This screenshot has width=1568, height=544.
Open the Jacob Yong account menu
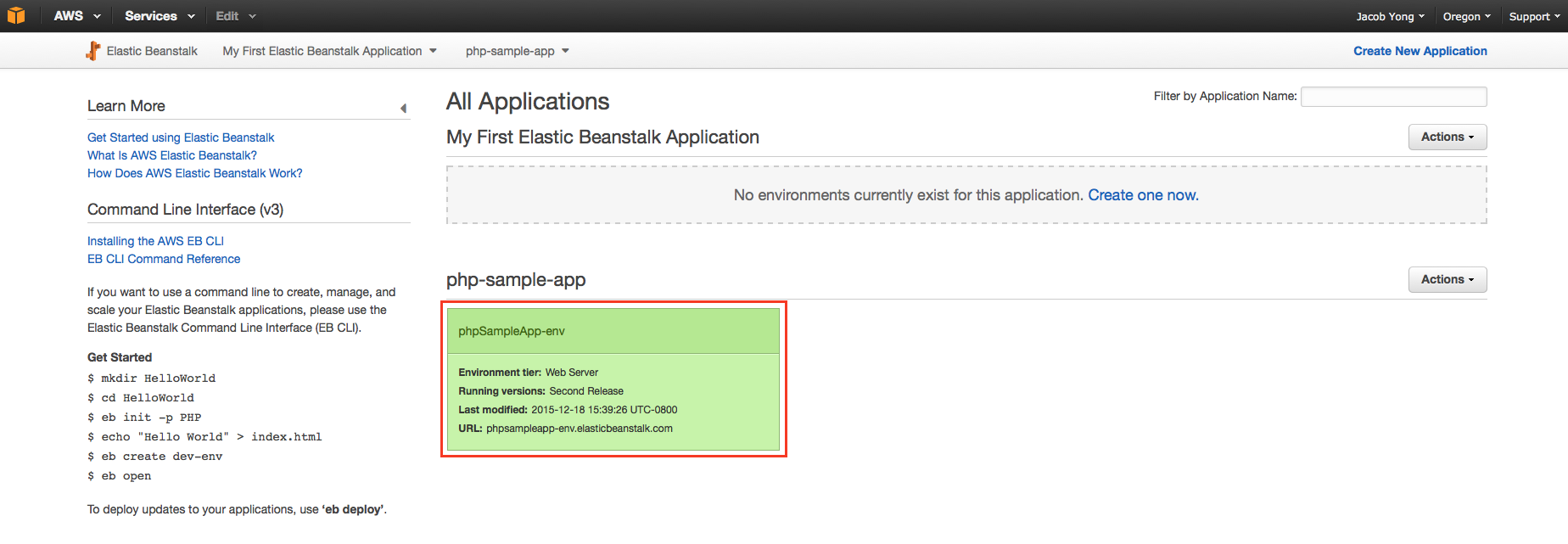pyautogui.click(x=1390, y=16)
